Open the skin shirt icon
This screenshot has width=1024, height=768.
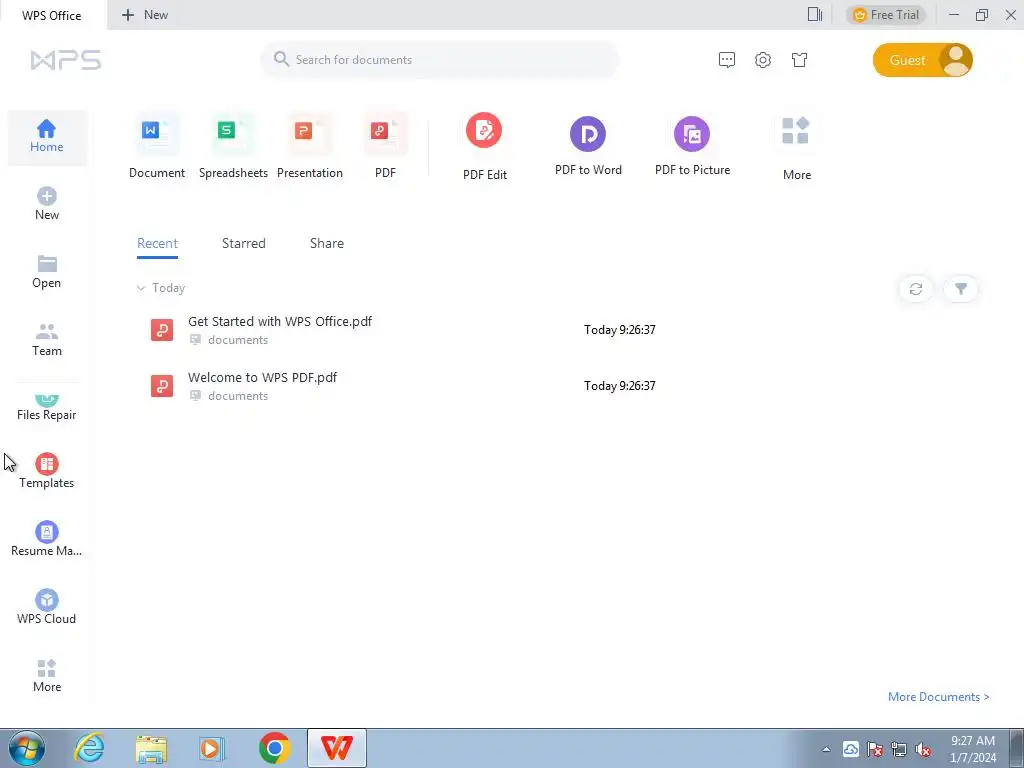click(x=799, y=60)
